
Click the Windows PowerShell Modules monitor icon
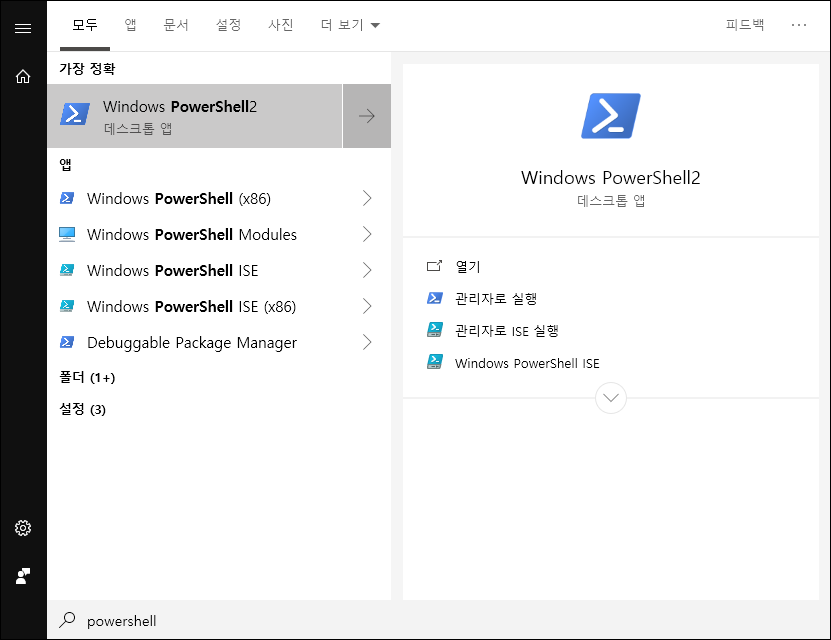click(67, 234)
